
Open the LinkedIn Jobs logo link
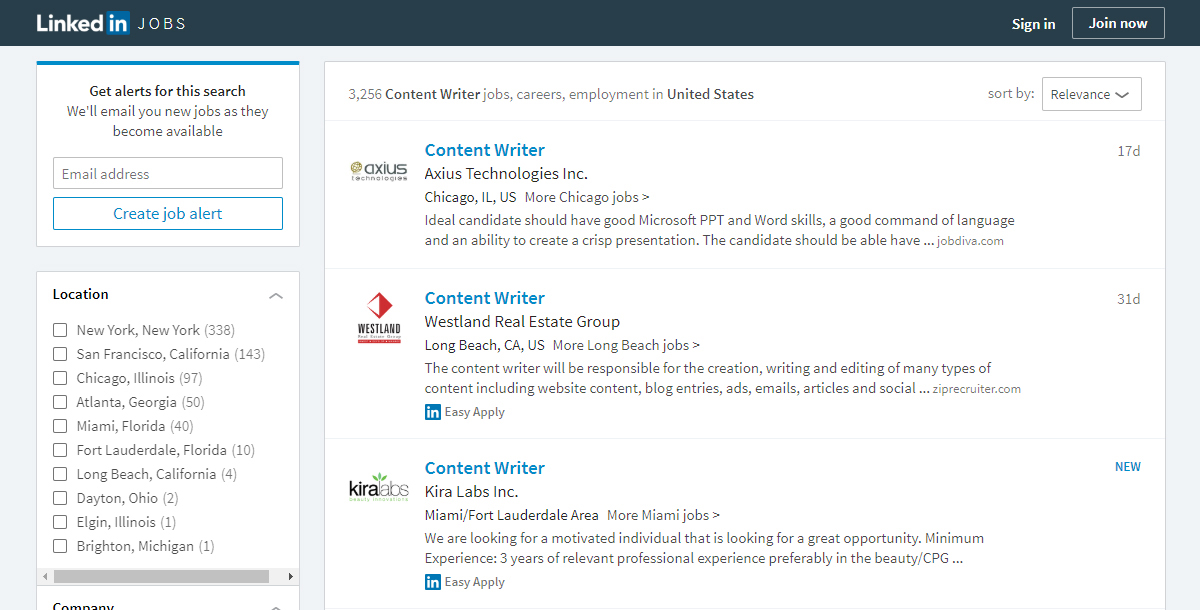111,23
